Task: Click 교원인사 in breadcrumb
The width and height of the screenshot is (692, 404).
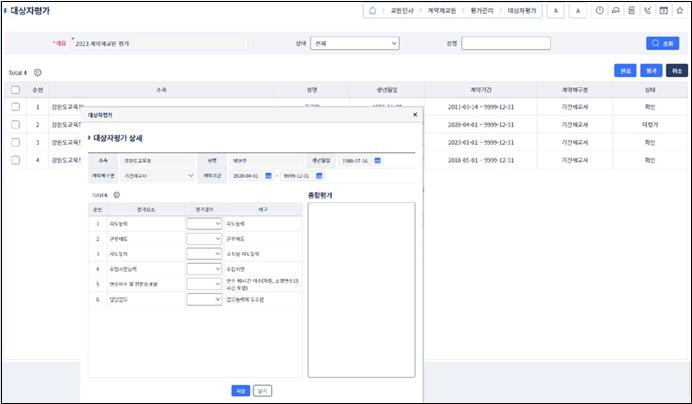Action: [x=402, y=11]
